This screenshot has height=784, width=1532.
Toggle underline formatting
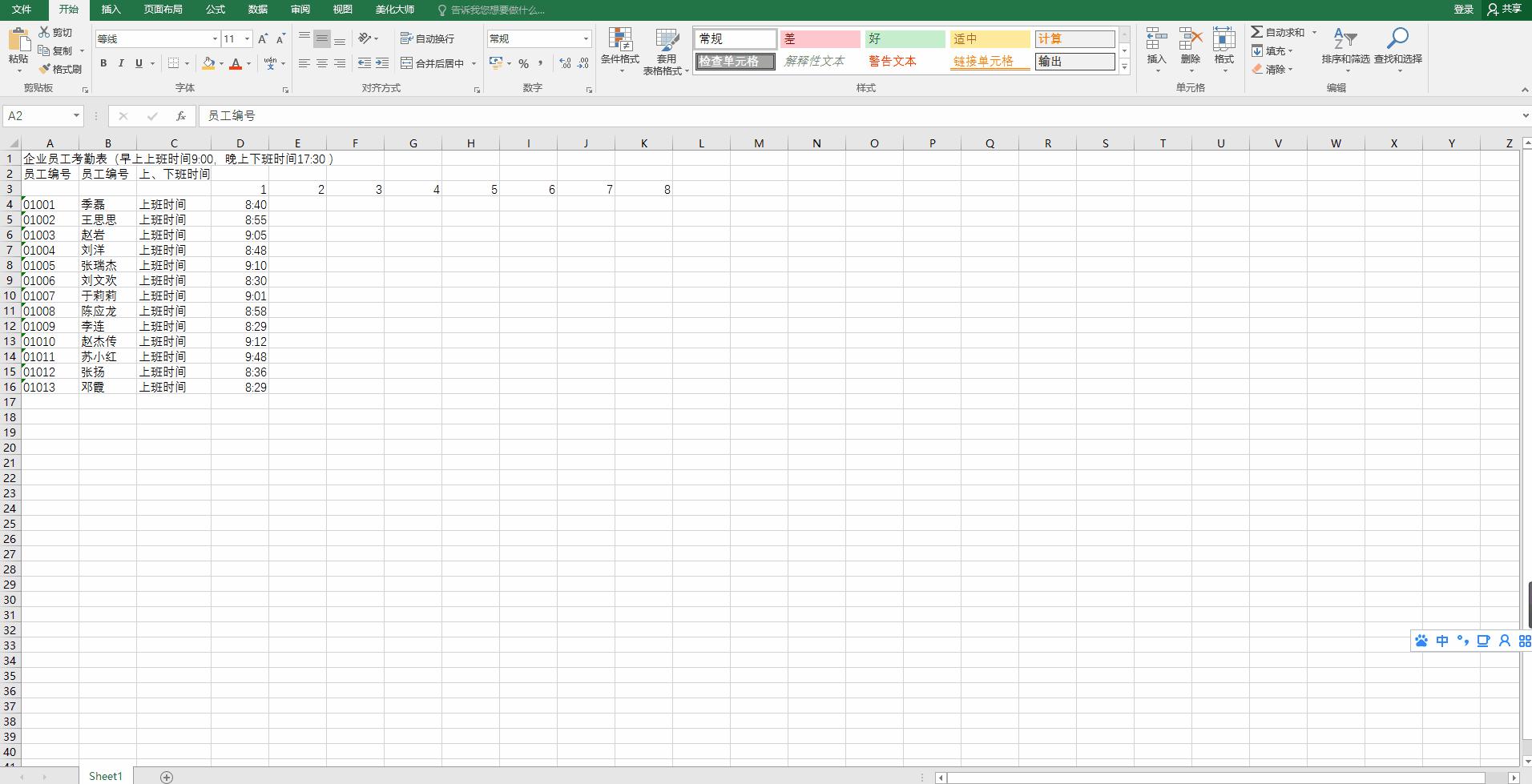click(x=139, y=63)
